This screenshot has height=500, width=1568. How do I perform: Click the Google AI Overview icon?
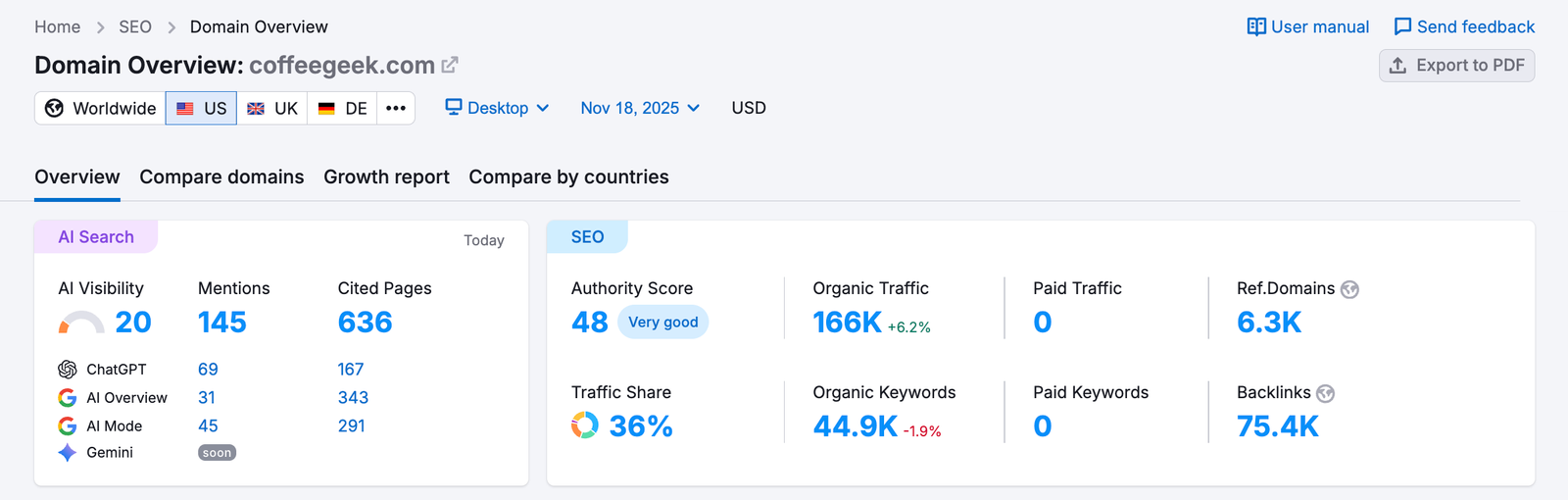68,398
